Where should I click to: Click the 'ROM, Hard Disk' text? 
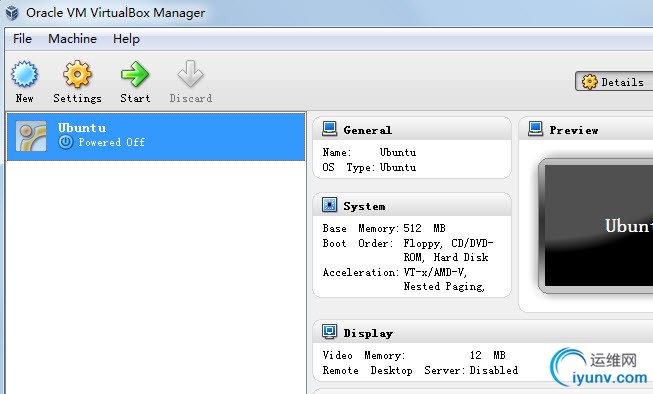tap(446, 257)
